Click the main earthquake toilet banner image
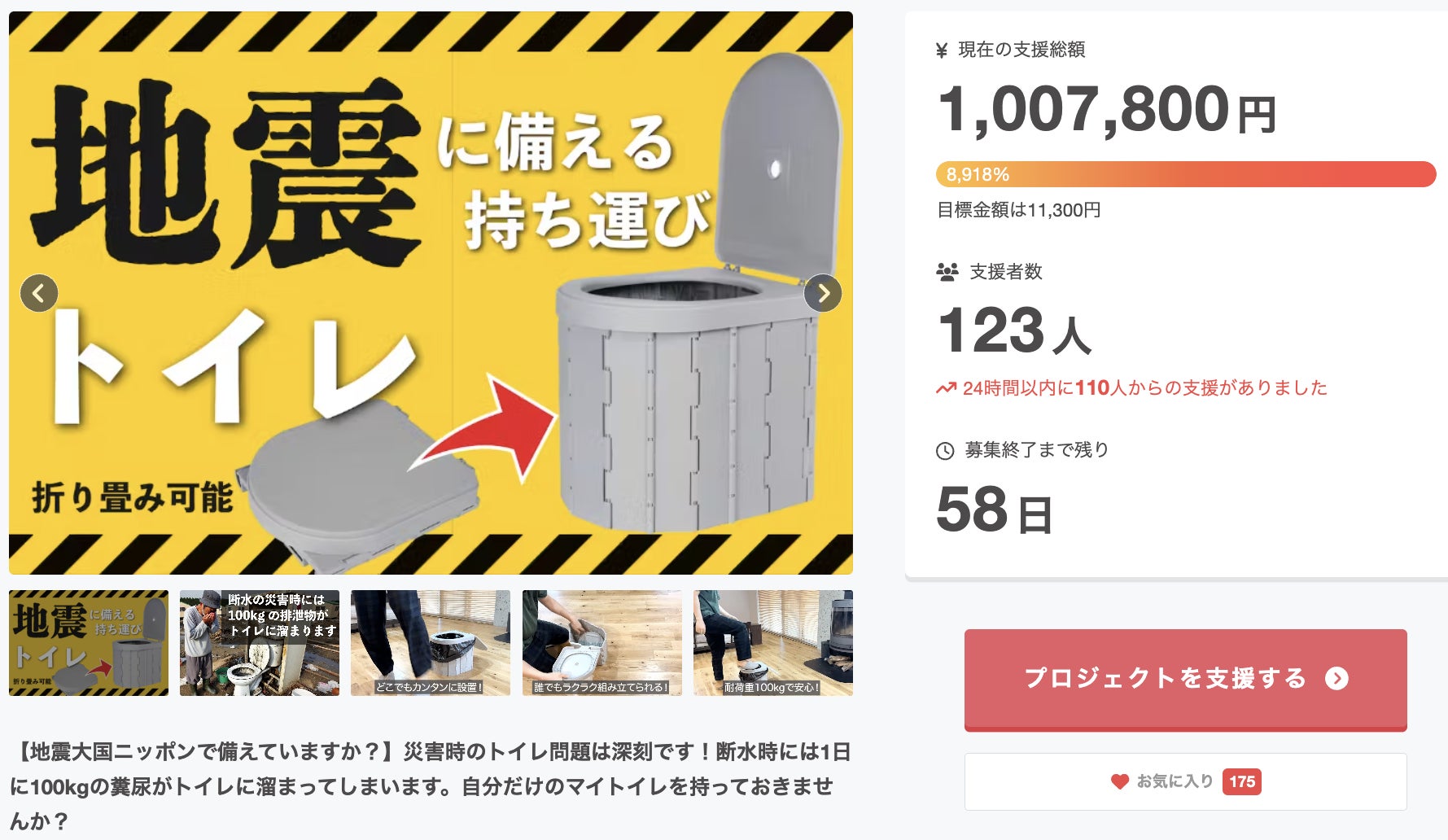 (431, 293)
